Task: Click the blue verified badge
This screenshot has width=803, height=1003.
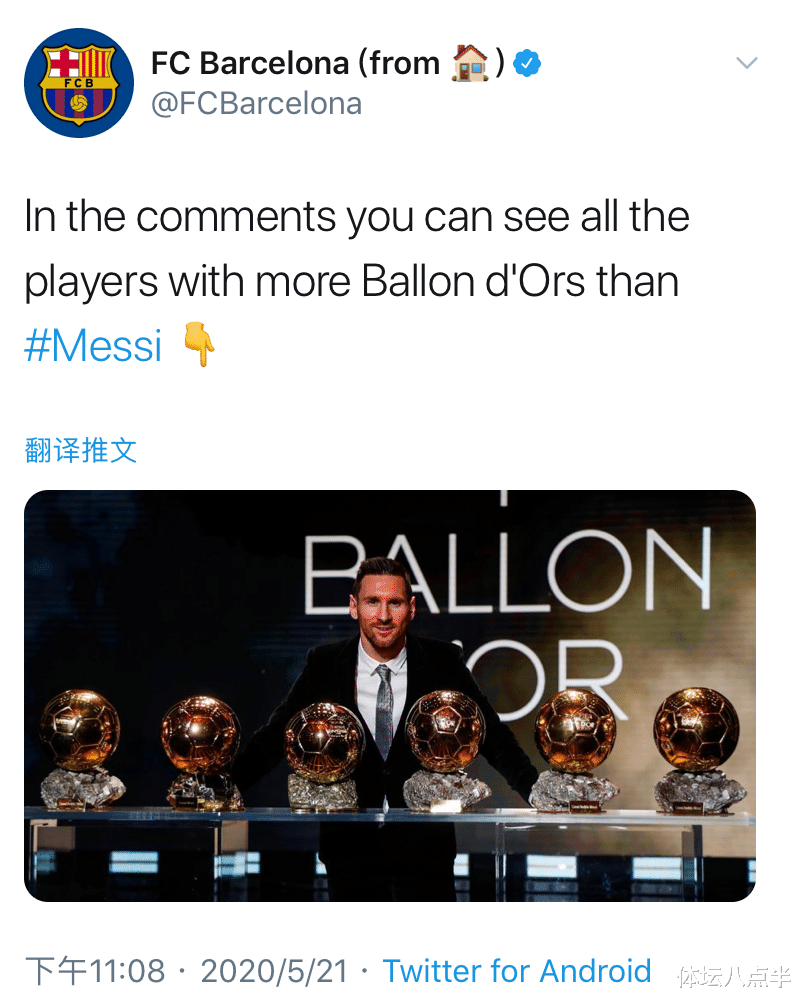Action: [527, 64]
